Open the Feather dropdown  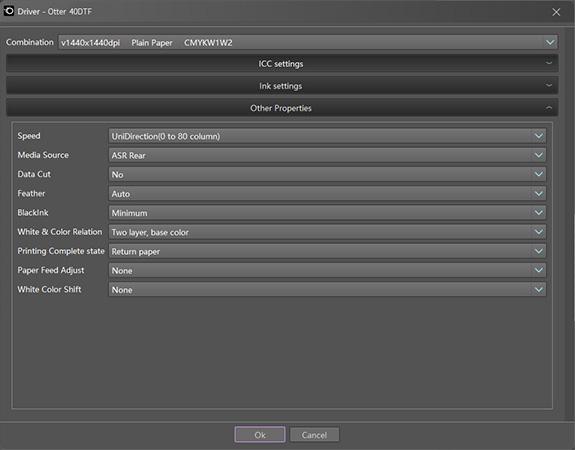click(327, 194)
